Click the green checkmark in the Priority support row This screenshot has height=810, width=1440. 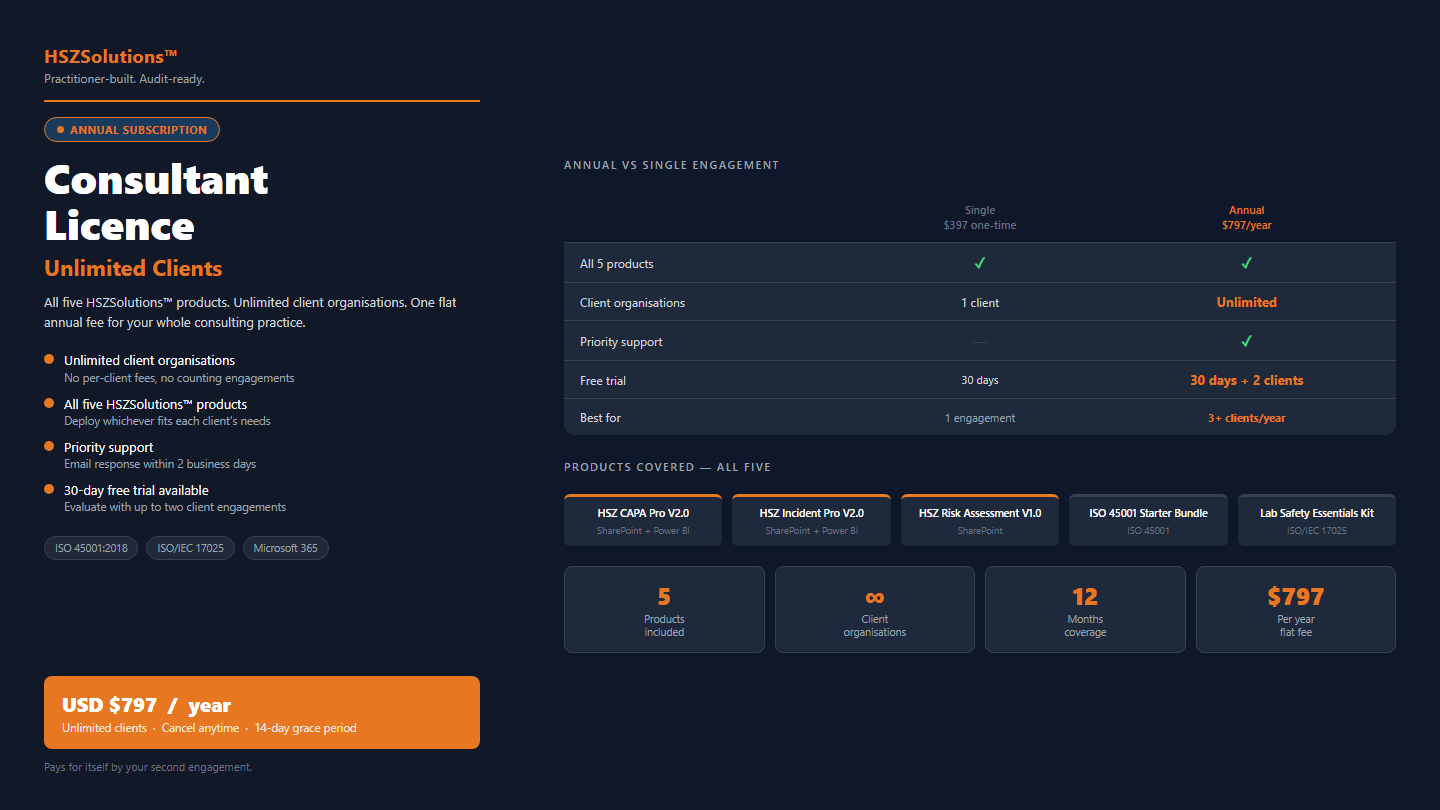1246,341
